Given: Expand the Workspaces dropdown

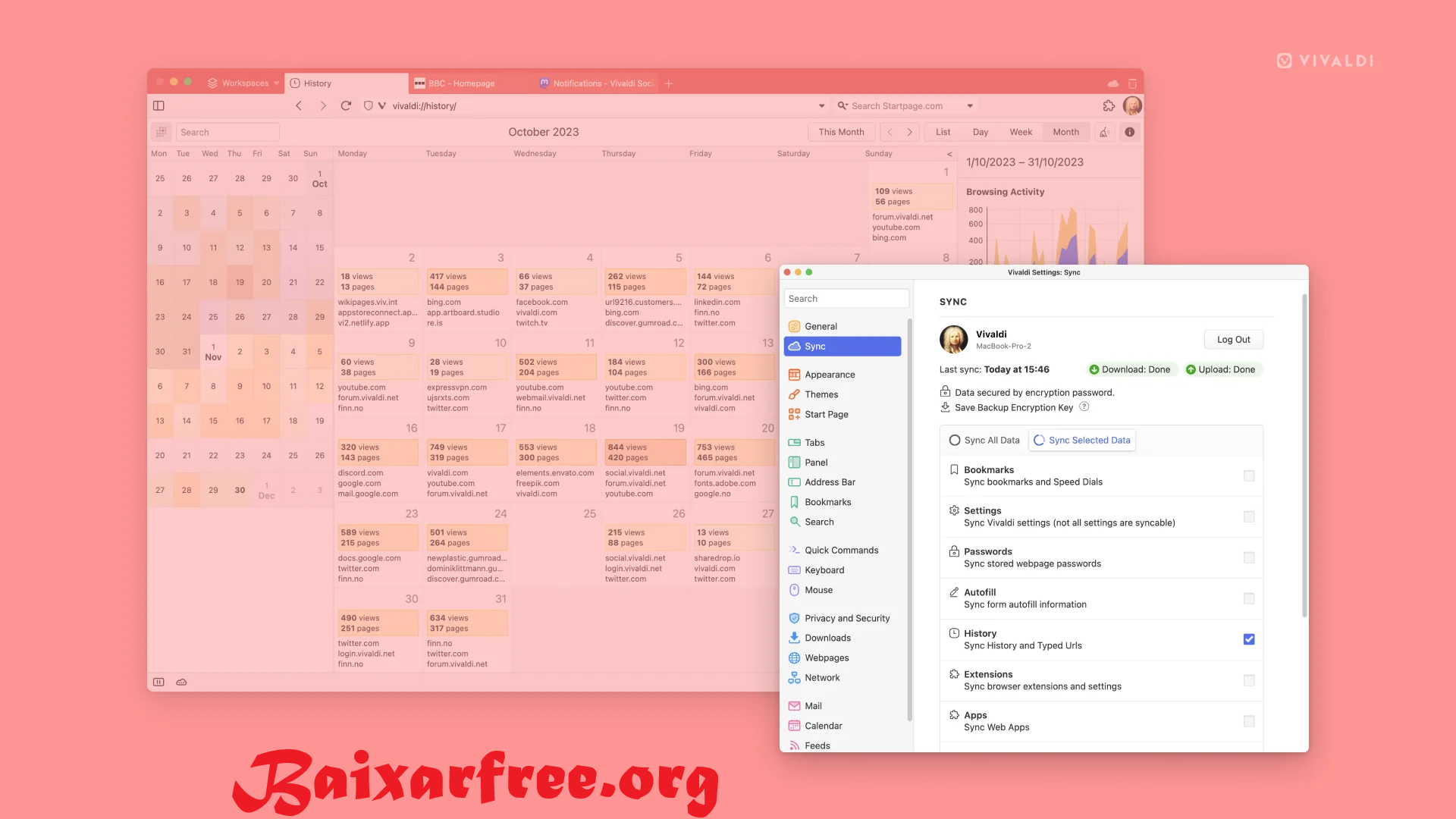Looking at the screenshot, I should (244, 83).
